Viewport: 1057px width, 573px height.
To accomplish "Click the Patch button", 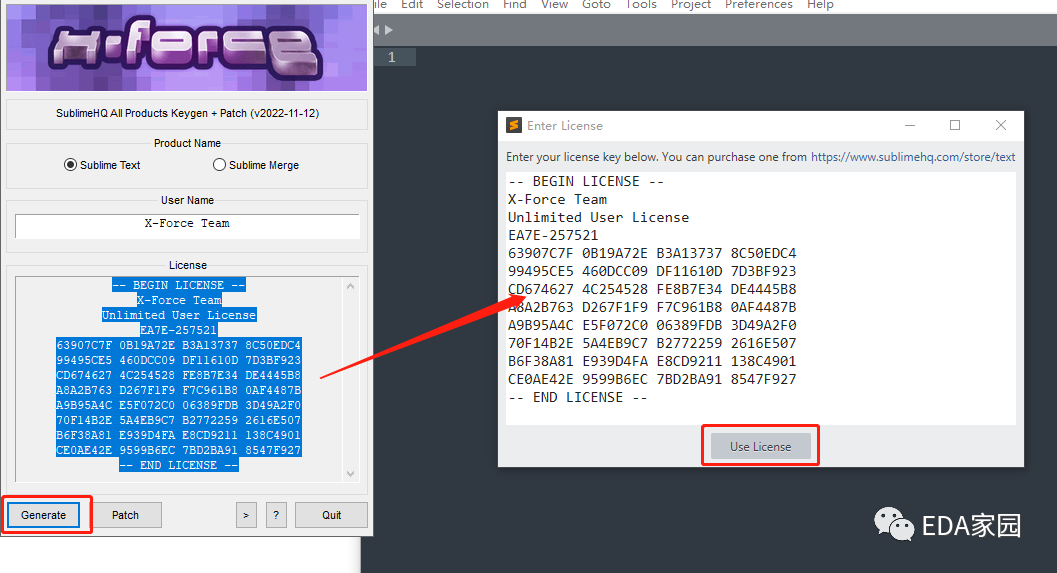I will [x=125, y=515].
